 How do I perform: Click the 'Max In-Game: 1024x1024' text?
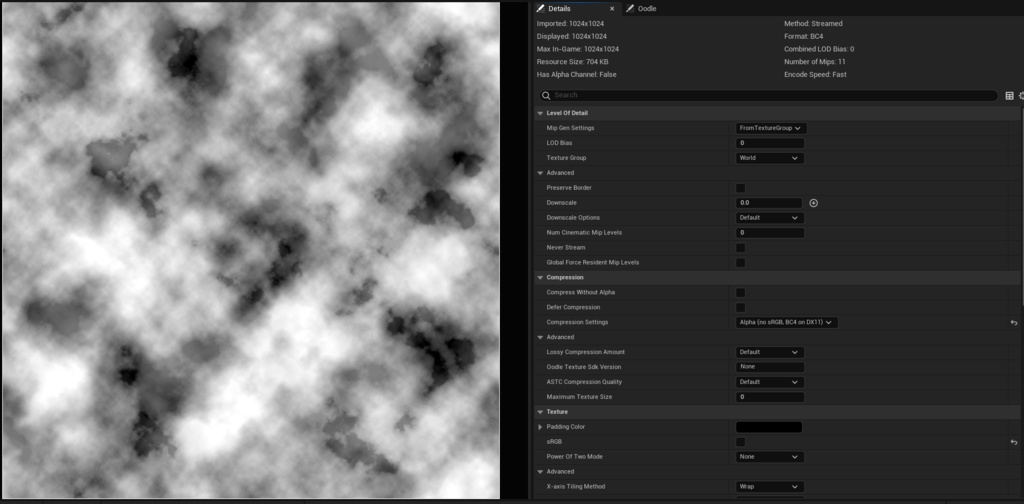[578, 49]
